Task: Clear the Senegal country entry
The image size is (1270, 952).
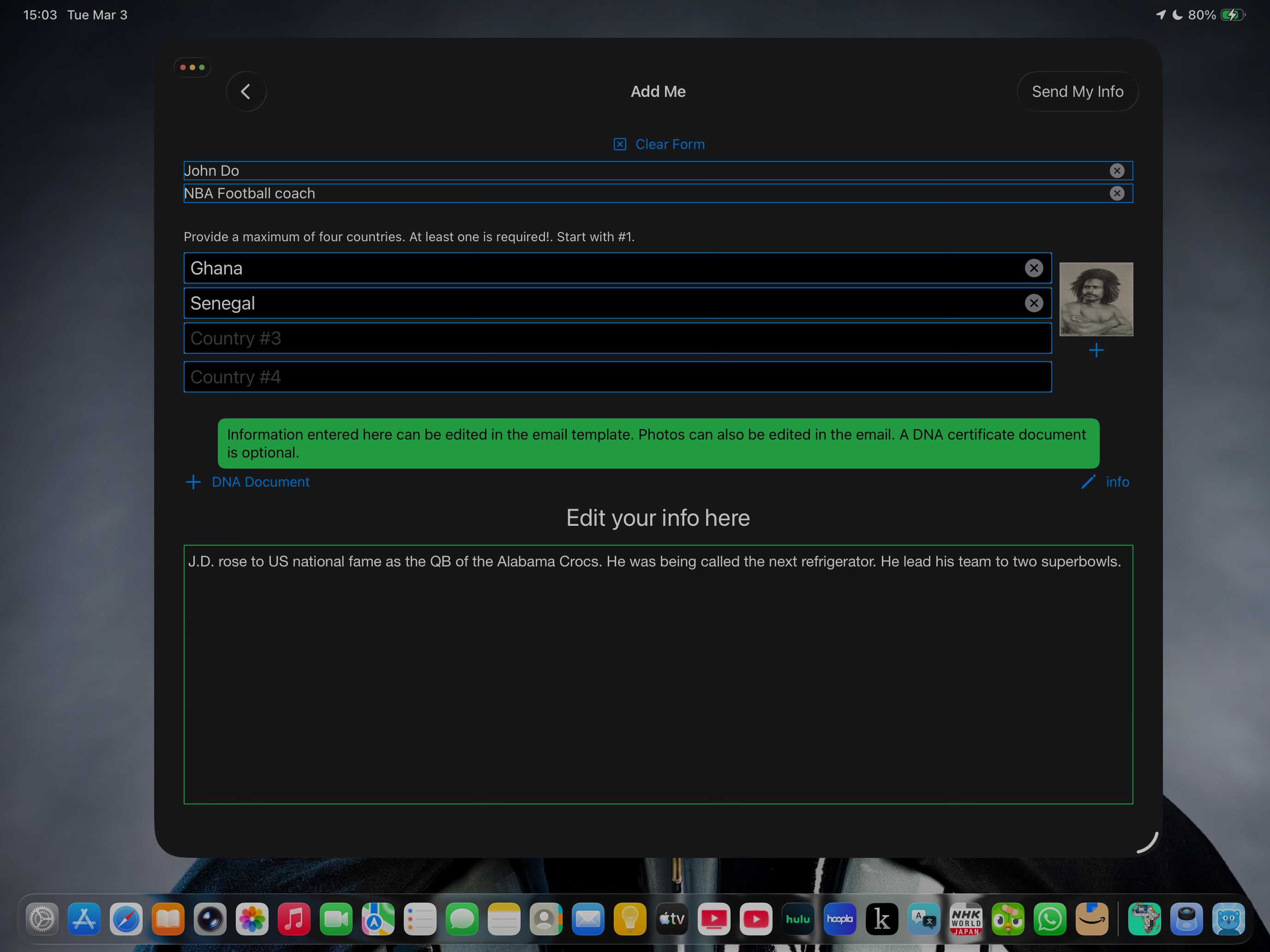Action: (x=1033, y=303)
